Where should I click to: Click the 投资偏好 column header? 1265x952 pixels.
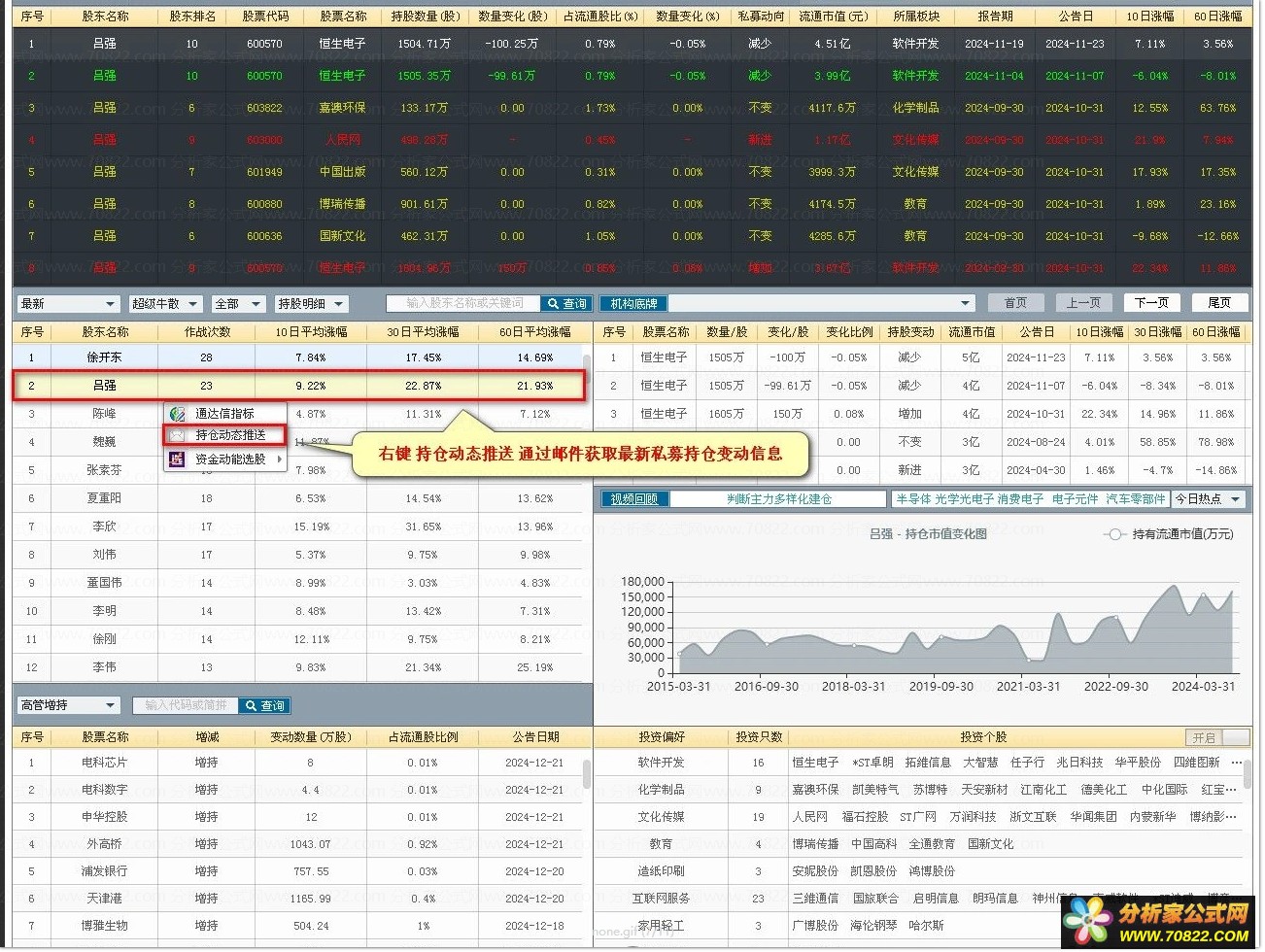pyautogui.click(x=662, y=738)
